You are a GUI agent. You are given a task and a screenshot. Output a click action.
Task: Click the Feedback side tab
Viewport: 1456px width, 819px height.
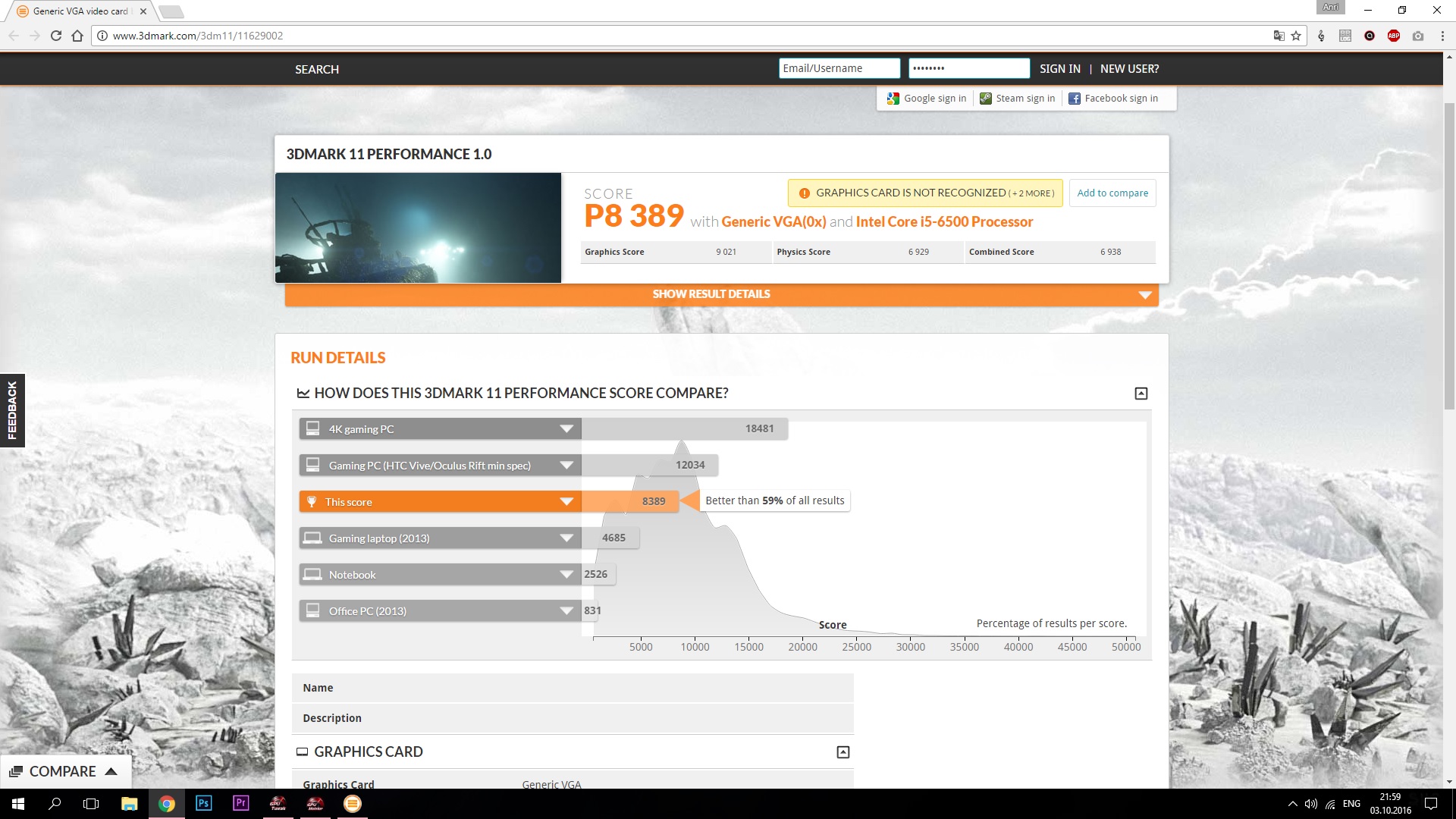tap(12, 410)
